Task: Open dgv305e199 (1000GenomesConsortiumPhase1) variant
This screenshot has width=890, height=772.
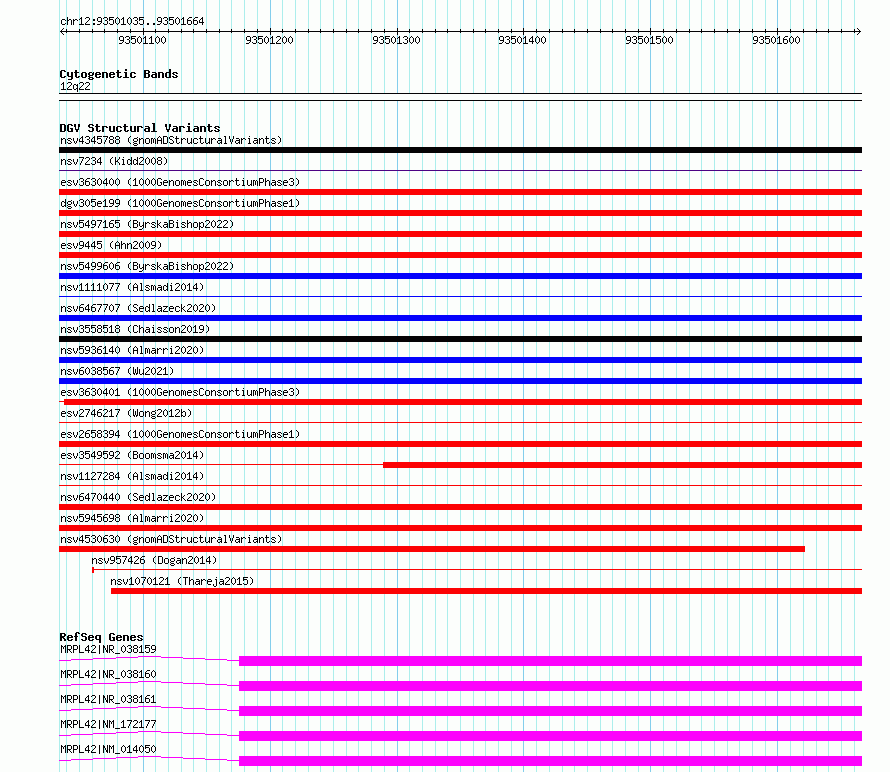Action: [180, 203]
